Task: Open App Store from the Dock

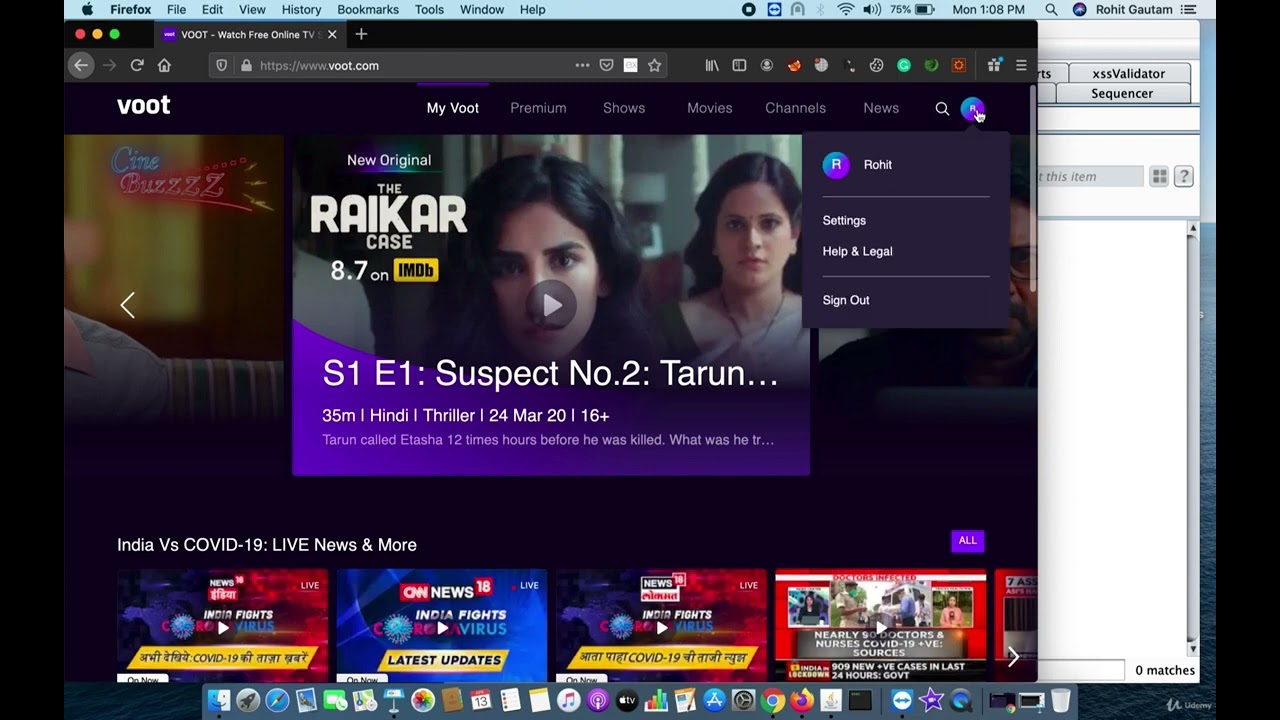Action: (714, 700)
